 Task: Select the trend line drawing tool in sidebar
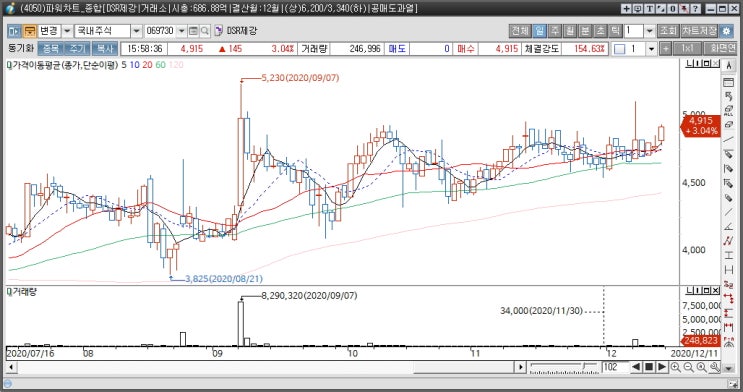pyautogui.click(x=729, y=139)
